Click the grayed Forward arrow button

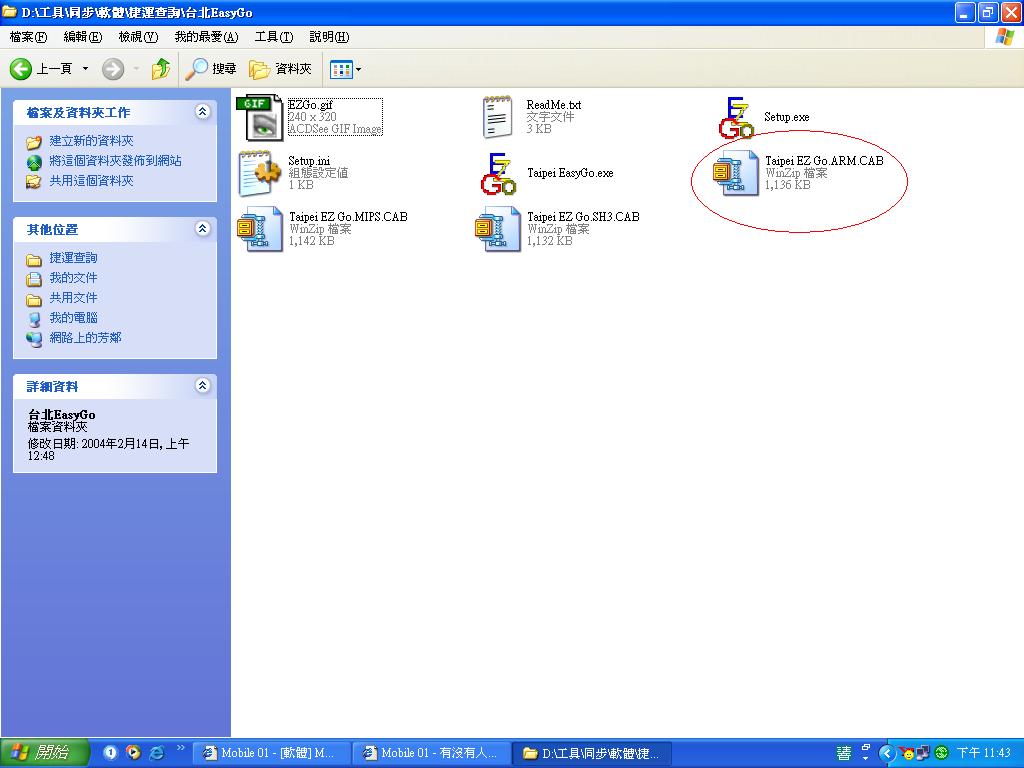(112, 69)
